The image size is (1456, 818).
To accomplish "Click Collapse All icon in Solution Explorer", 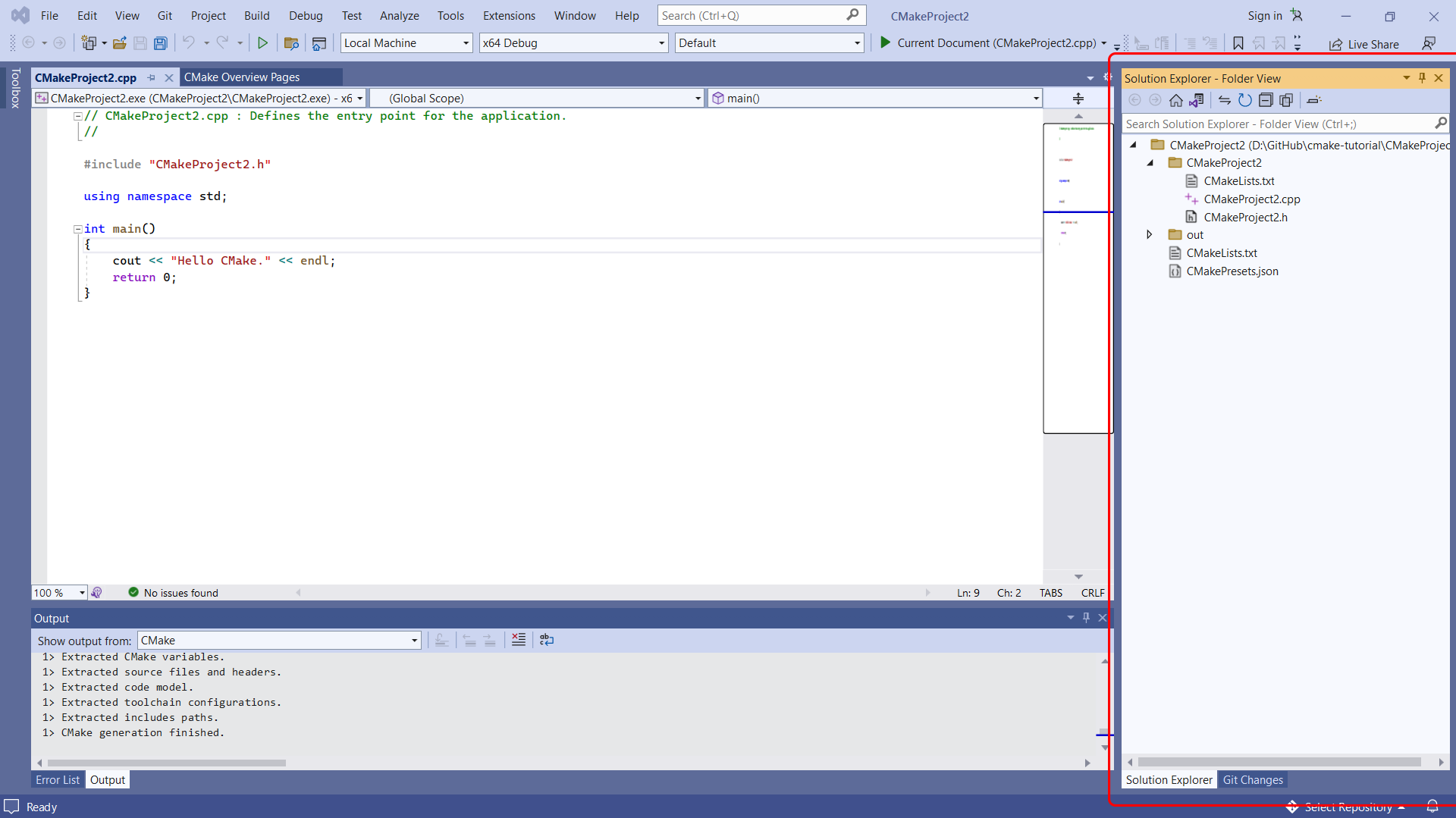I will point(1266,100).
